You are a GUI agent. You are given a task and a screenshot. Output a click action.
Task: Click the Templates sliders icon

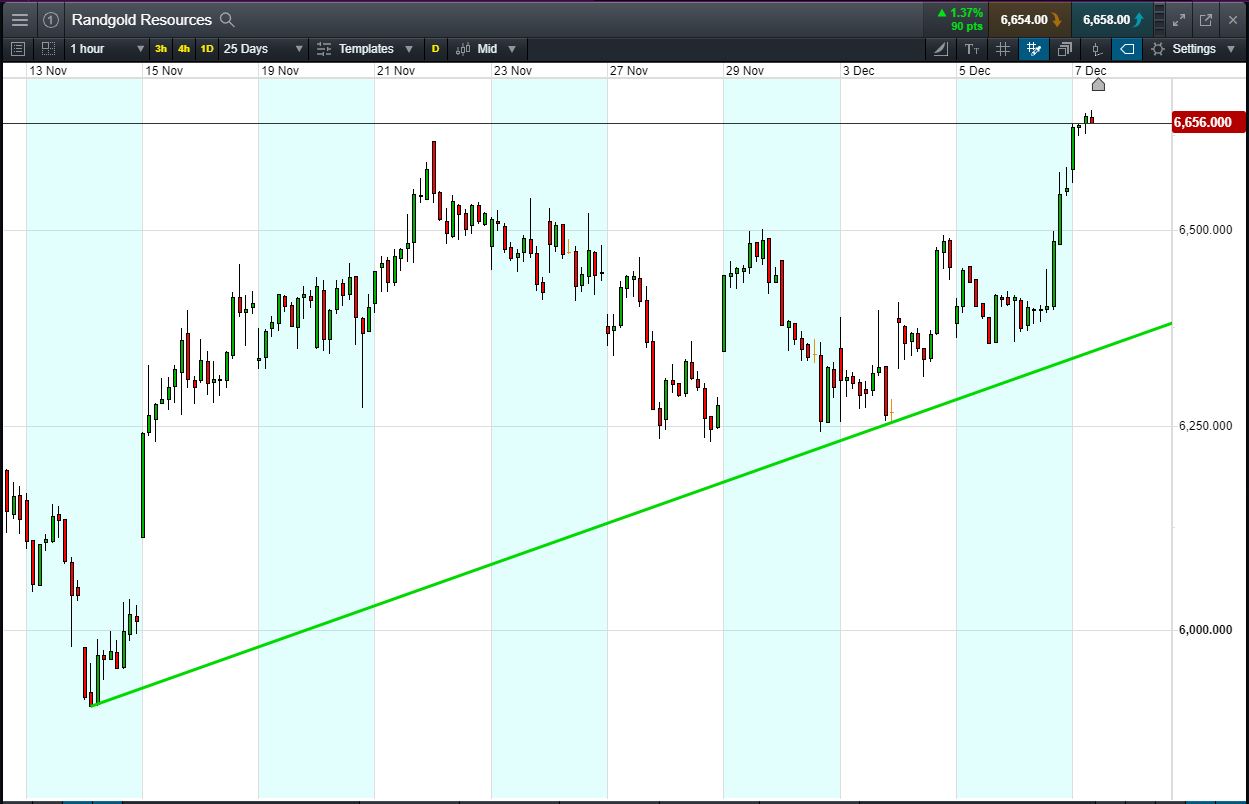(324, 48)
